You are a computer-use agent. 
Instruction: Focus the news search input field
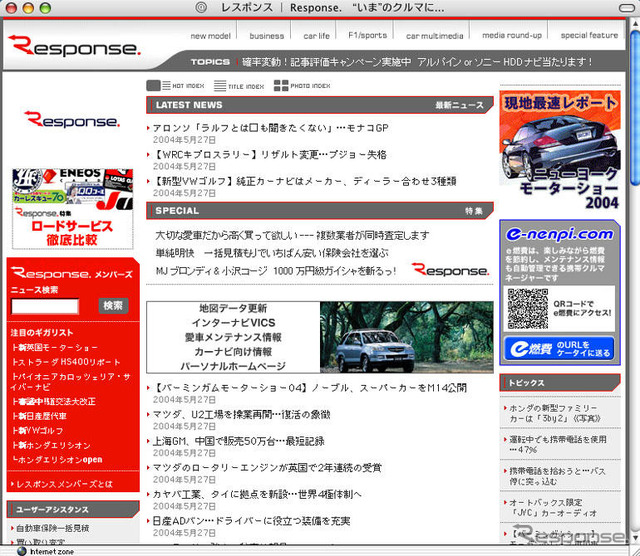click(x=45, y=306)
